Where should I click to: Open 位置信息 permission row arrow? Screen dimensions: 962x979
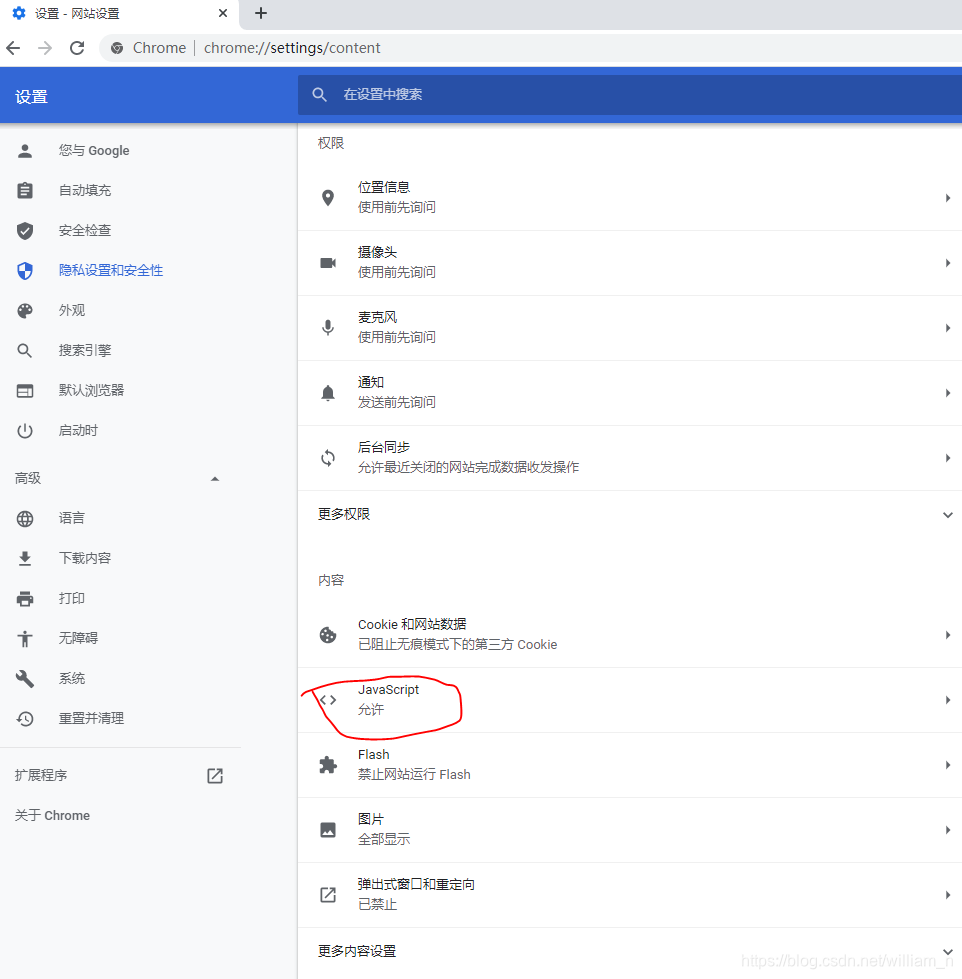pos(948,198)
